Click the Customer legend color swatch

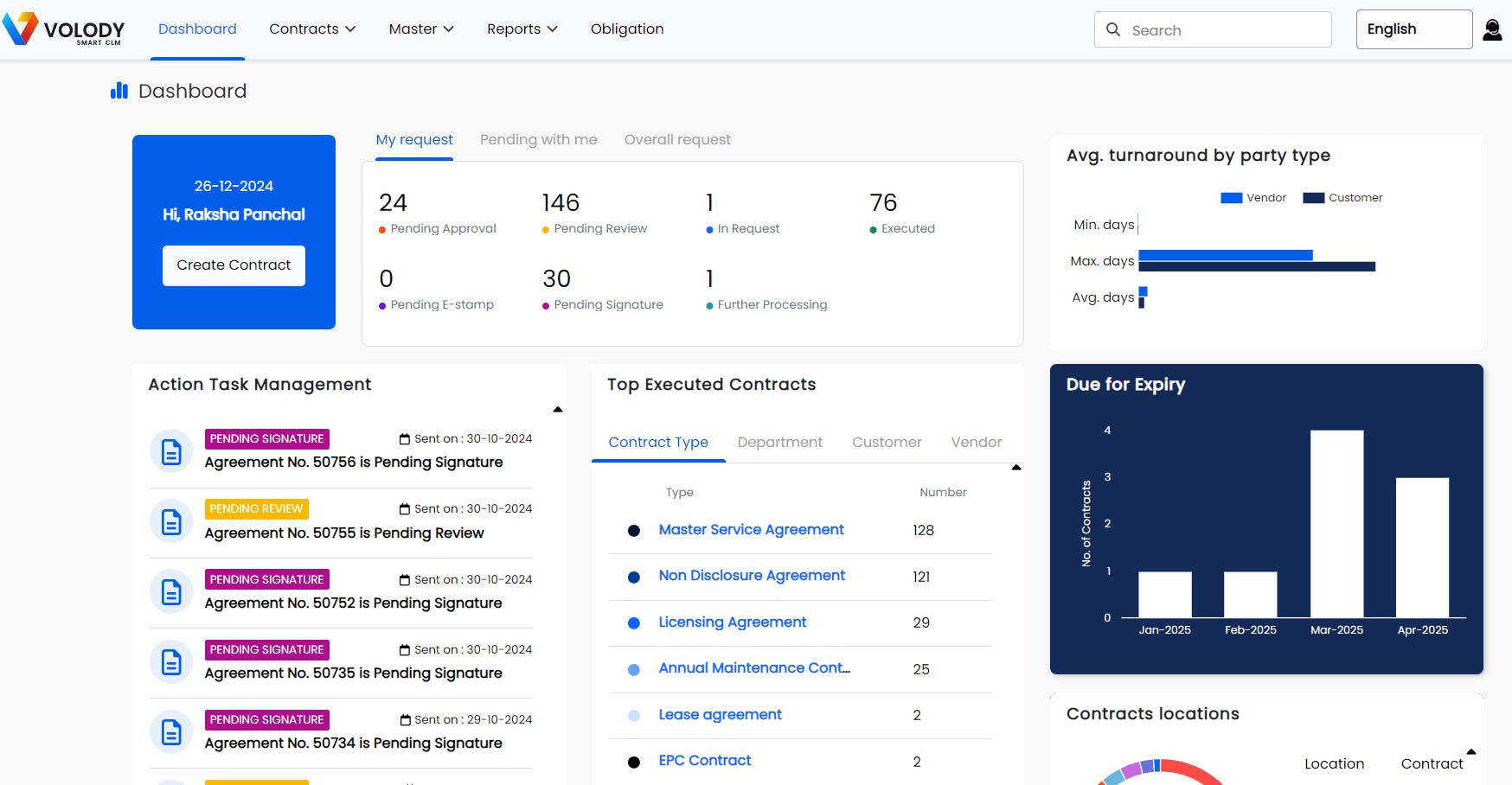[x=1313, y=197]
